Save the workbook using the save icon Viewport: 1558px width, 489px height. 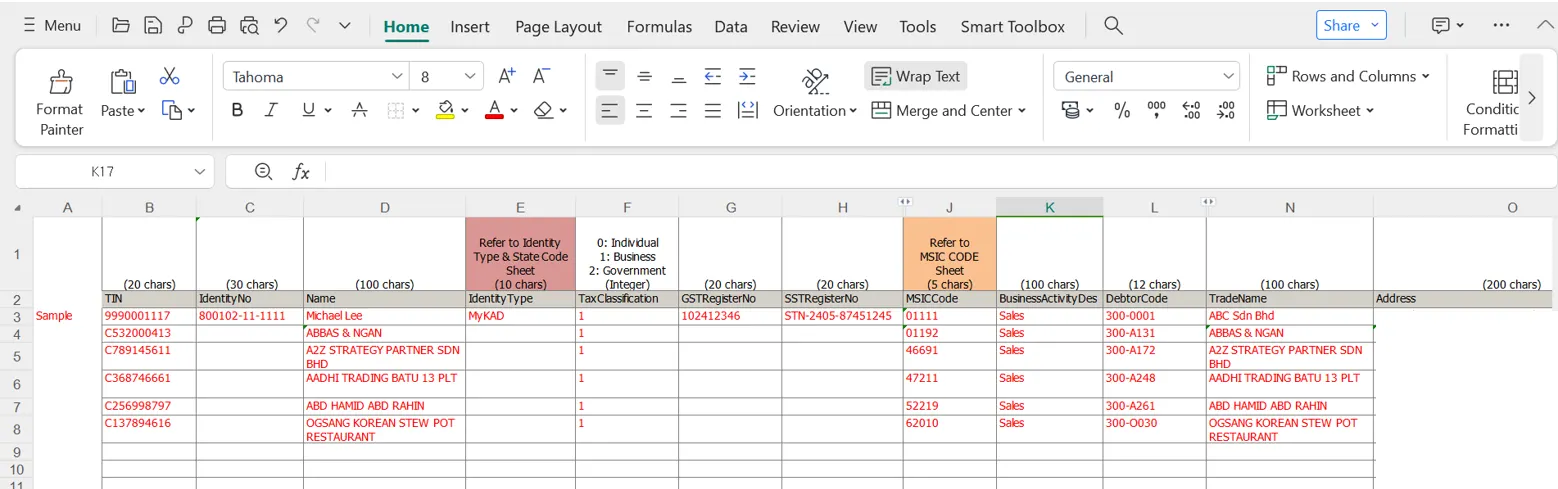[x=153, y=25]
